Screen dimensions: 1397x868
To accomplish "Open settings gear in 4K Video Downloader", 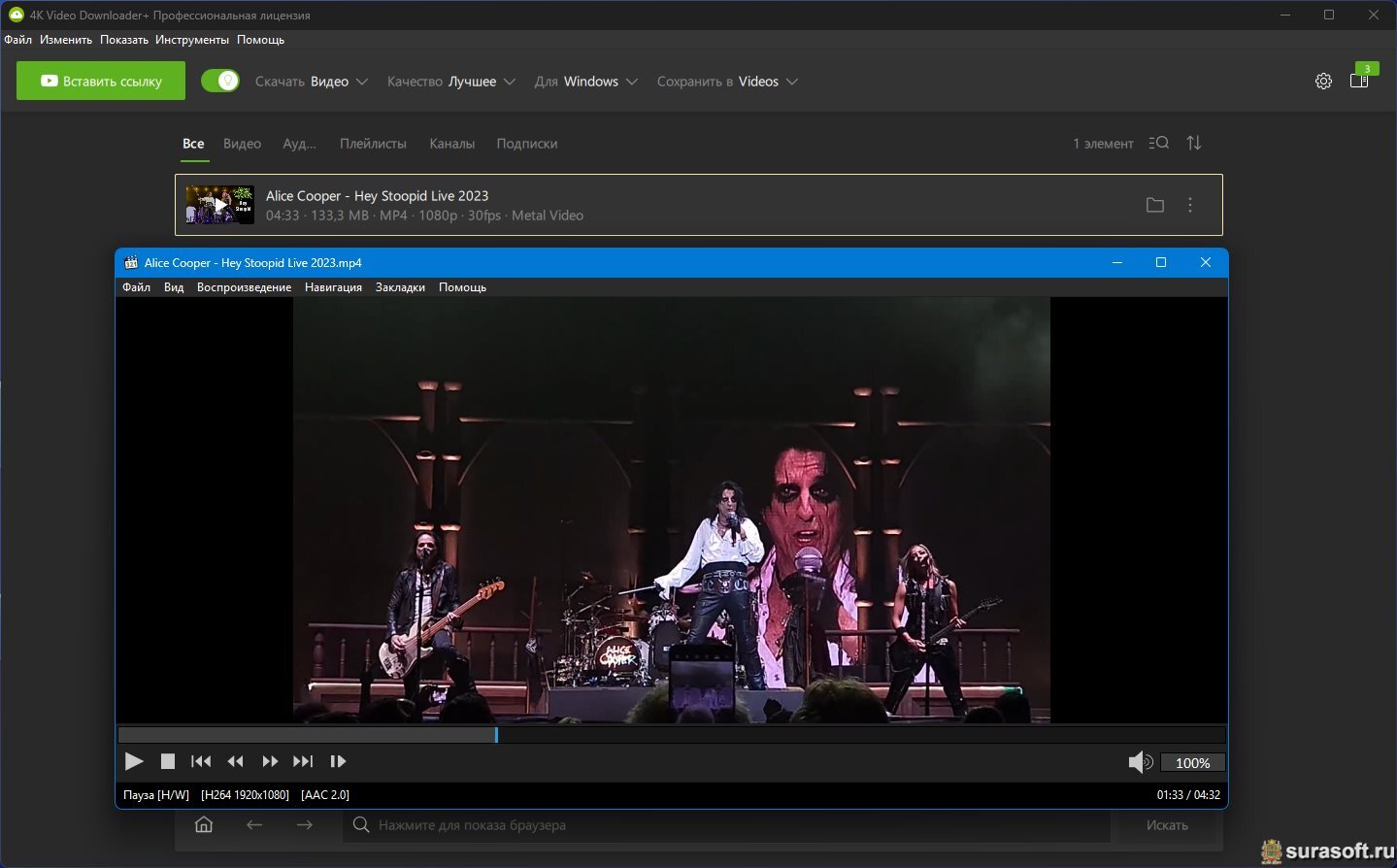I will (x=1323, y=82).
